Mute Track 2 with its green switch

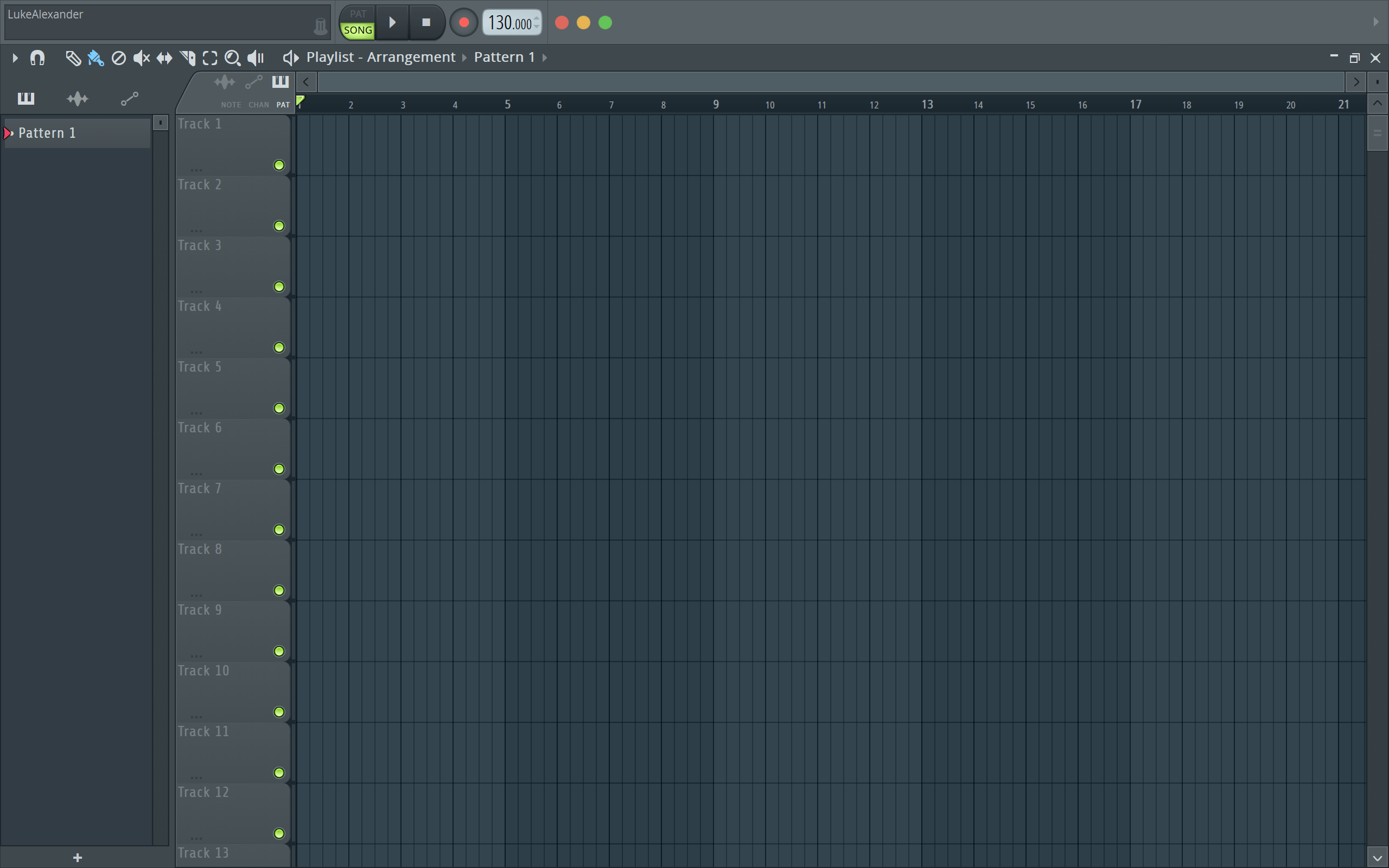pos(279,226)
